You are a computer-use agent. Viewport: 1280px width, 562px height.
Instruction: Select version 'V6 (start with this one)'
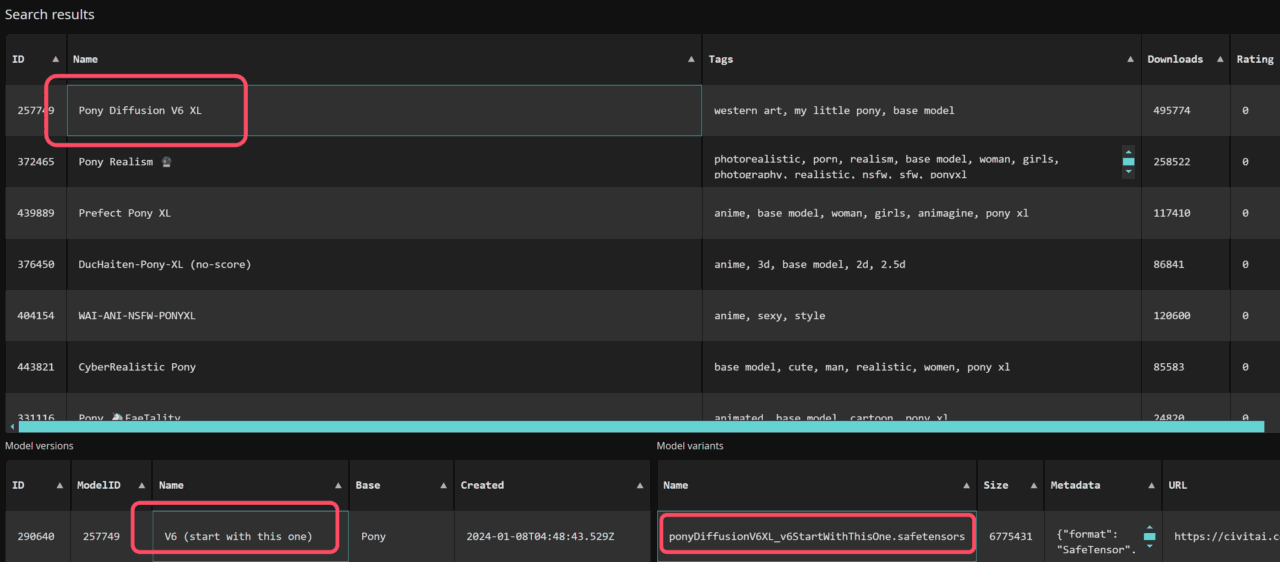pos(238,537)
